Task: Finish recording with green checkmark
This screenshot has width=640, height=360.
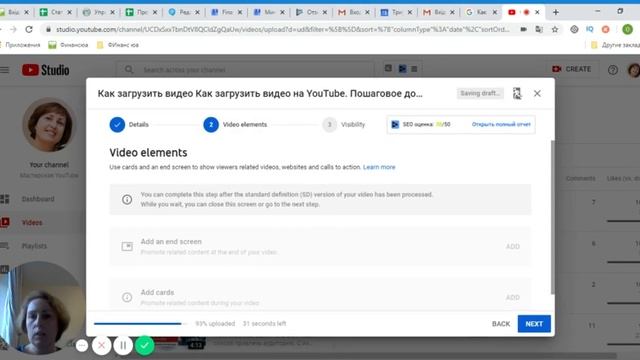Action: point(144,346)
